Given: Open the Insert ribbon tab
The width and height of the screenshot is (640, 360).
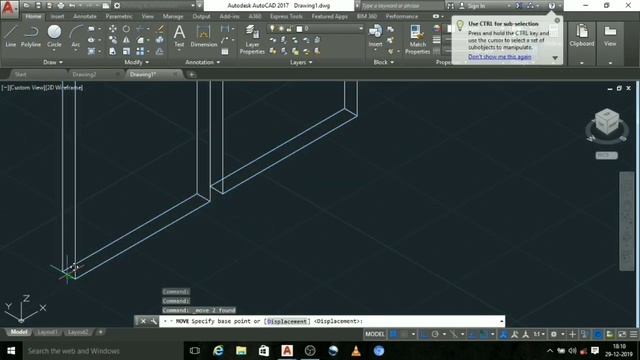Looking at the screenshot, I should pos(57,16).
